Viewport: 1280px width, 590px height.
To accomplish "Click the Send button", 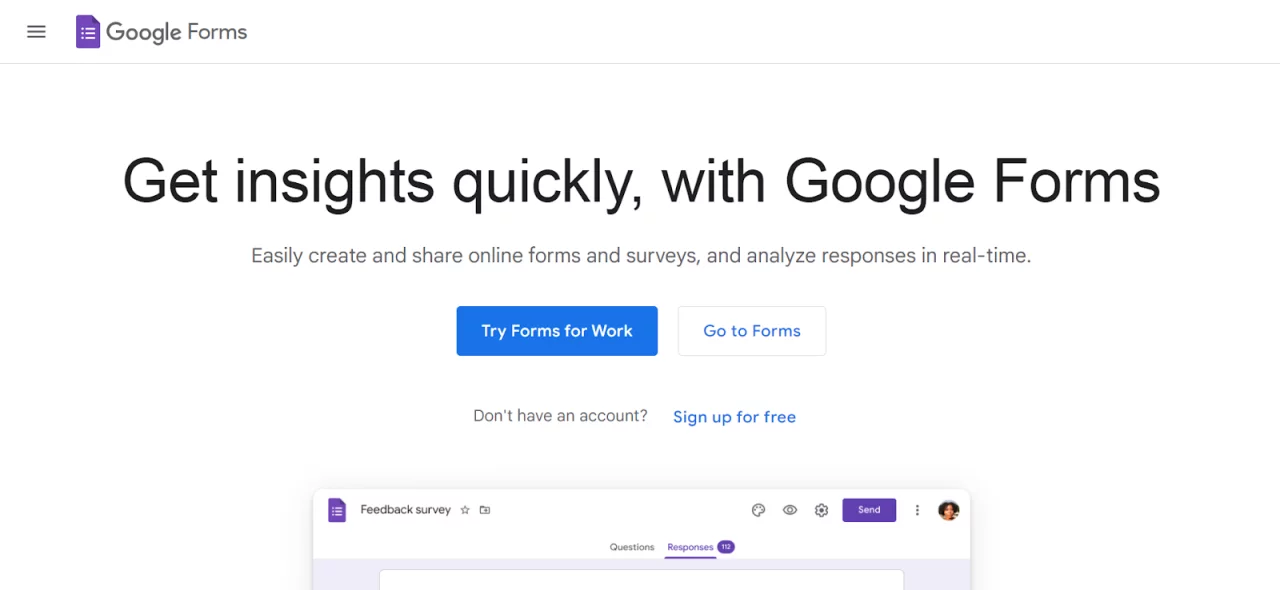I will (868, 510).
